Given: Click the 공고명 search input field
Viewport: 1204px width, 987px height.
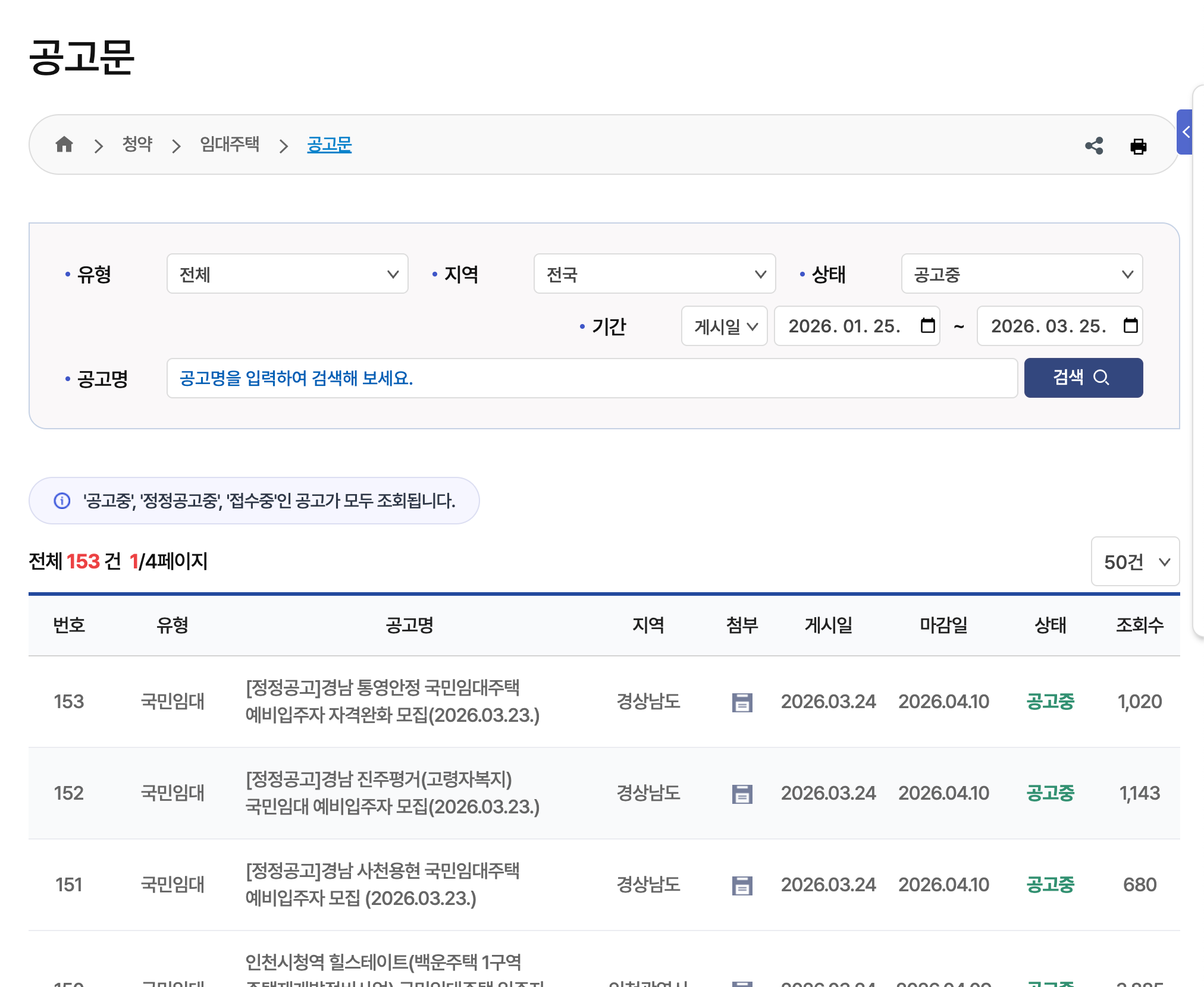Looking at the screenshot, I should (592, 378).
